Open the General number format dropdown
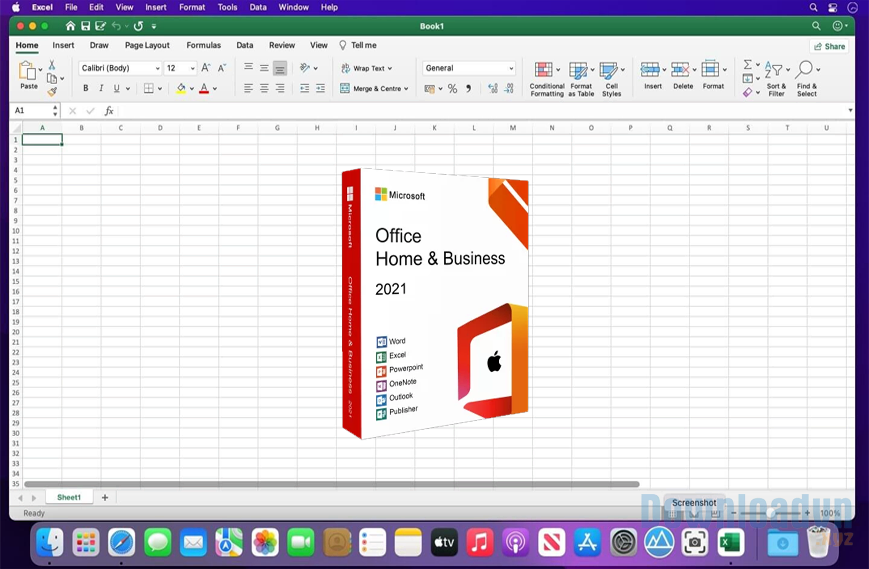869x569 pixels. pyautogui.click(x=468, y=68)
